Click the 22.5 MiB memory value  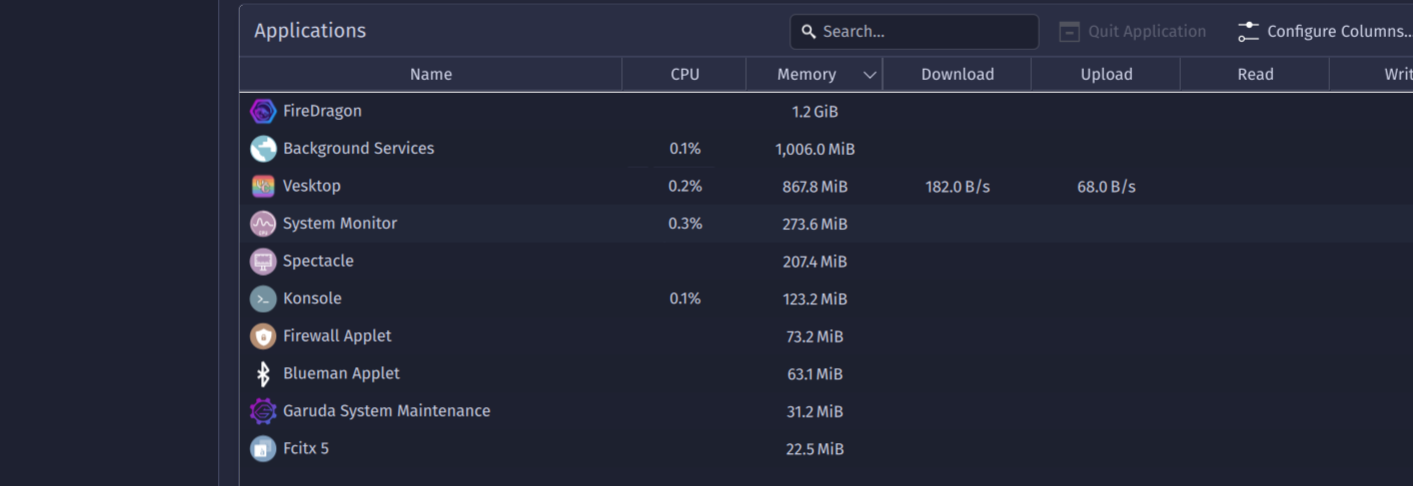[x=815, y=449]
